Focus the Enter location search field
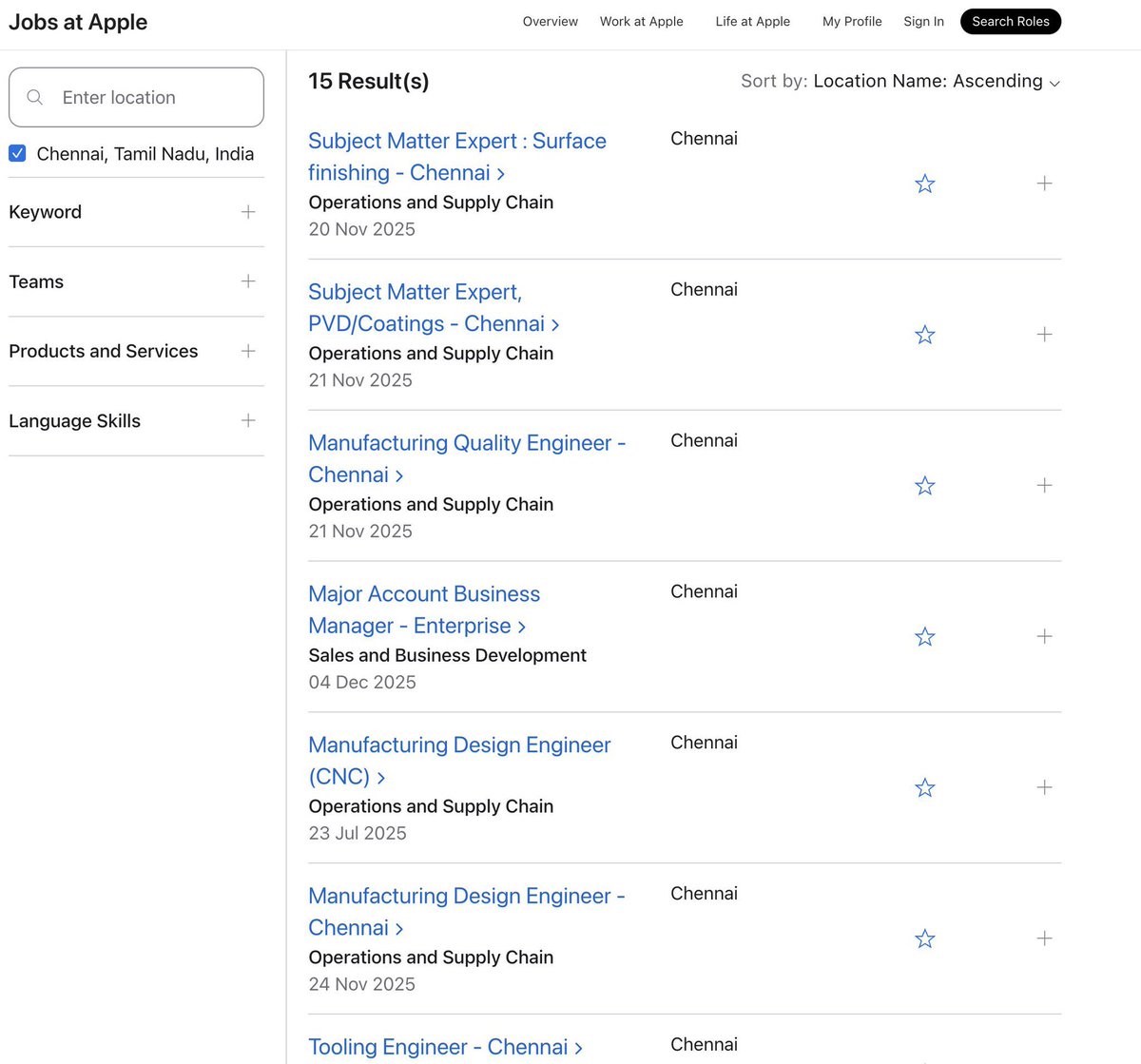This screenshot has width=1141, height=1064. click(x=136, y=97)
